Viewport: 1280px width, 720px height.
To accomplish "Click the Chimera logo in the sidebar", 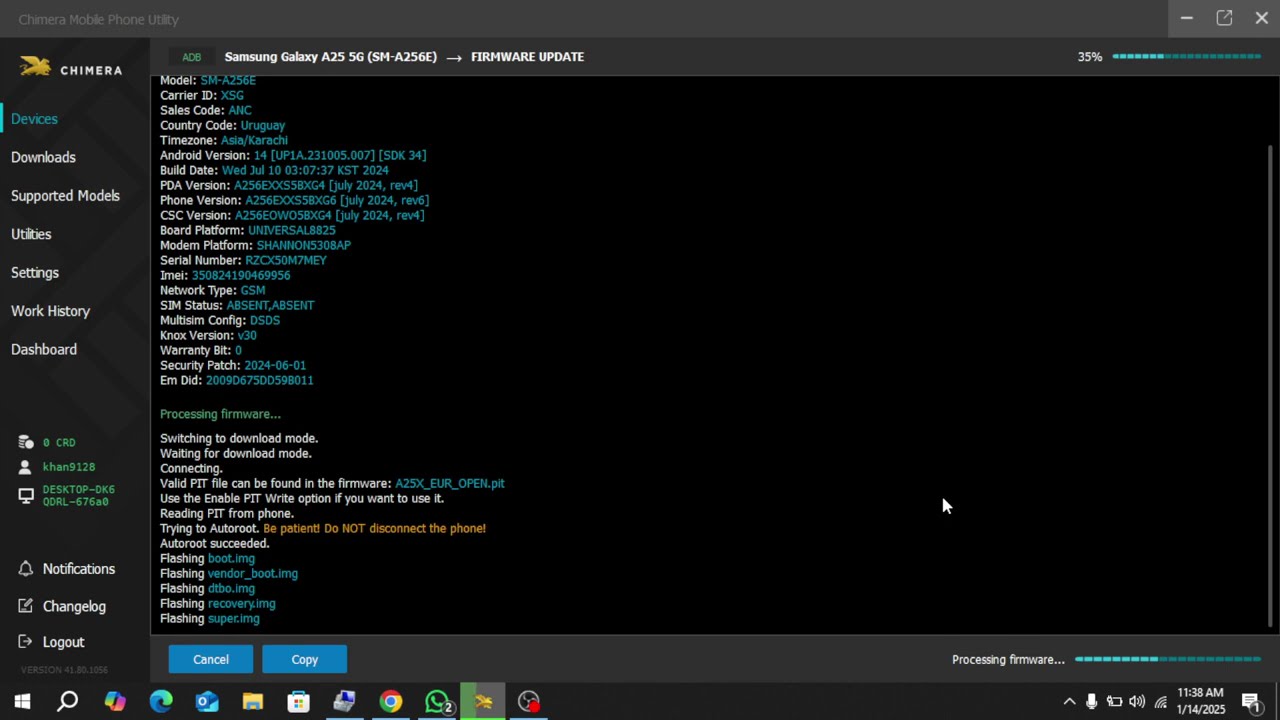I will point(71,69).
